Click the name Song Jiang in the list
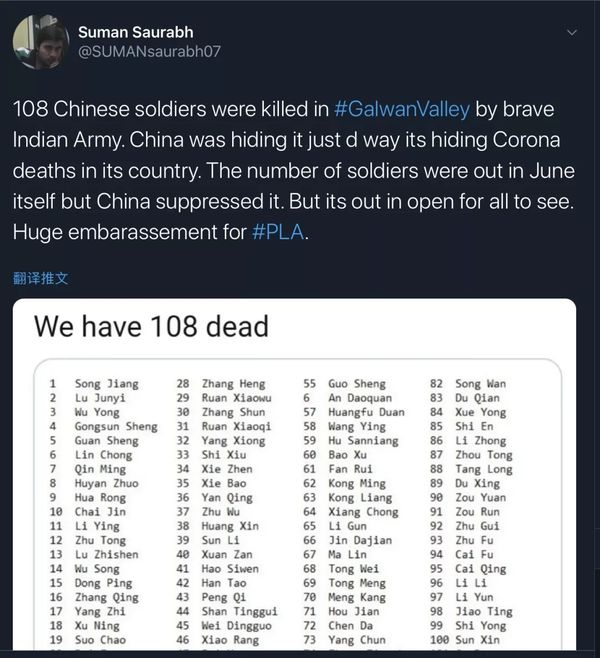Screen dimensions: 600x658 [107, 384]
